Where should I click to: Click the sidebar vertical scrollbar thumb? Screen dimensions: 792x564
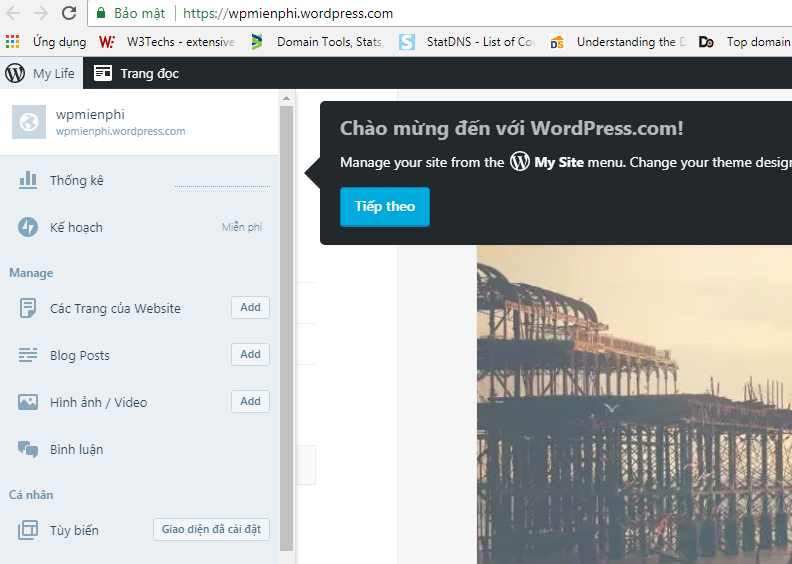(286, 328)
